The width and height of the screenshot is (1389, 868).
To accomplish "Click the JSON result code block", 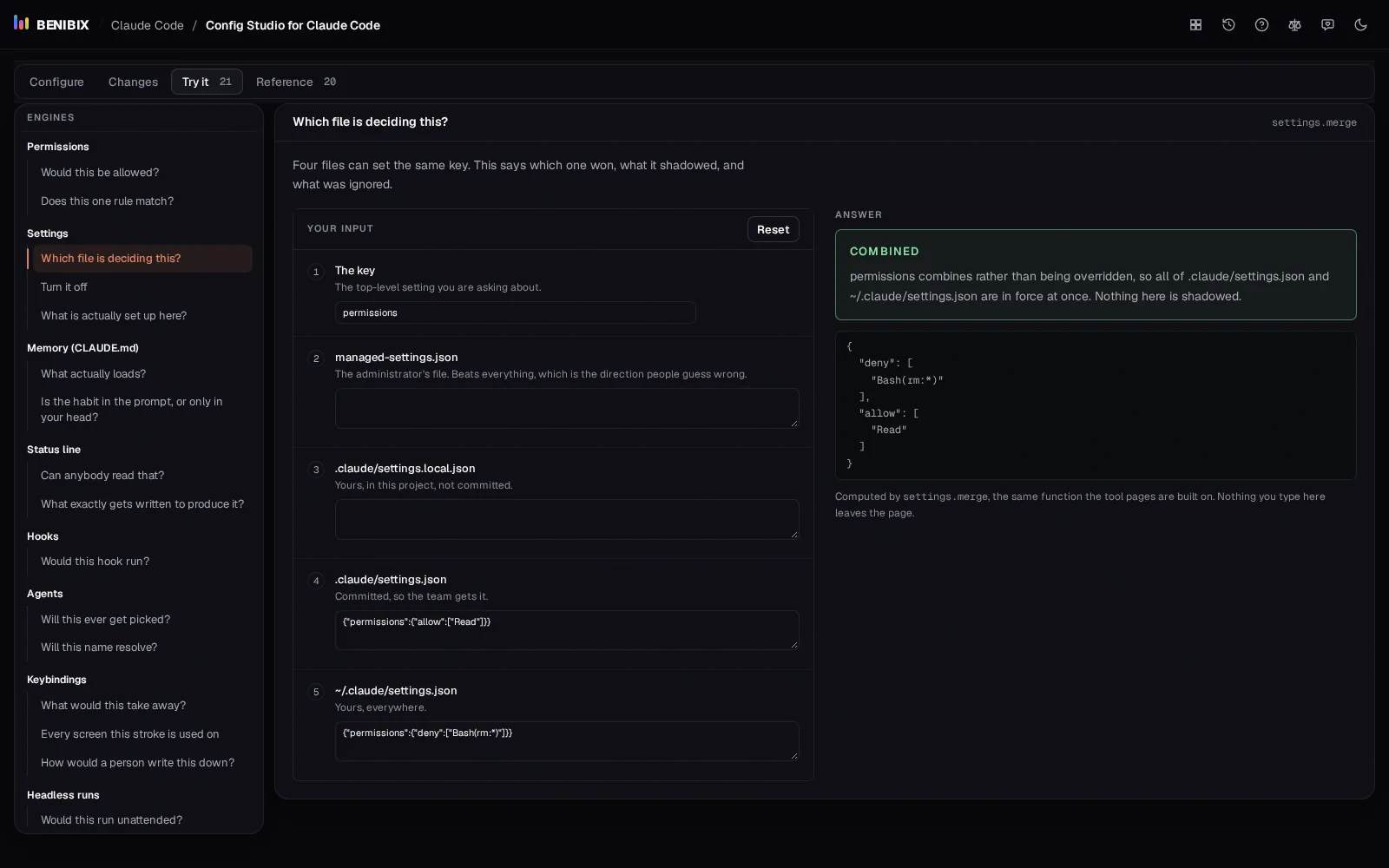I will click(x=1096, y=405).
